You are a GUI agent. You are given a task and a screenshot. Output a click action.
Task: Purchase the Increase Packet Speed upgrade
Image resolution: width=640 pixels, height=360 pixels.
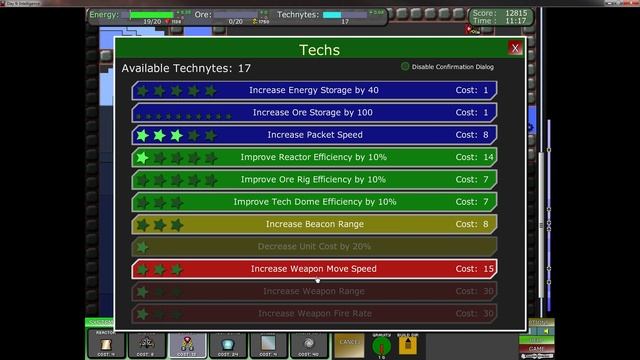click(x=314, y=135)
